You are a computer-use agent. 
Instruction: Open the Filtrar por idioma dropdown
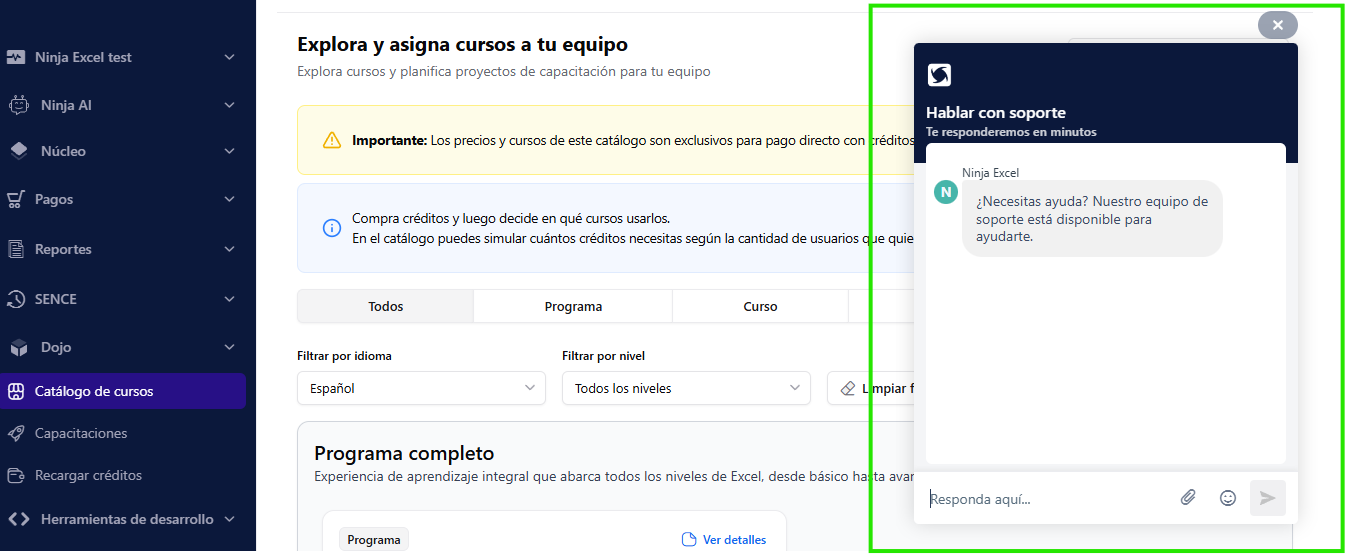point(421,388)
